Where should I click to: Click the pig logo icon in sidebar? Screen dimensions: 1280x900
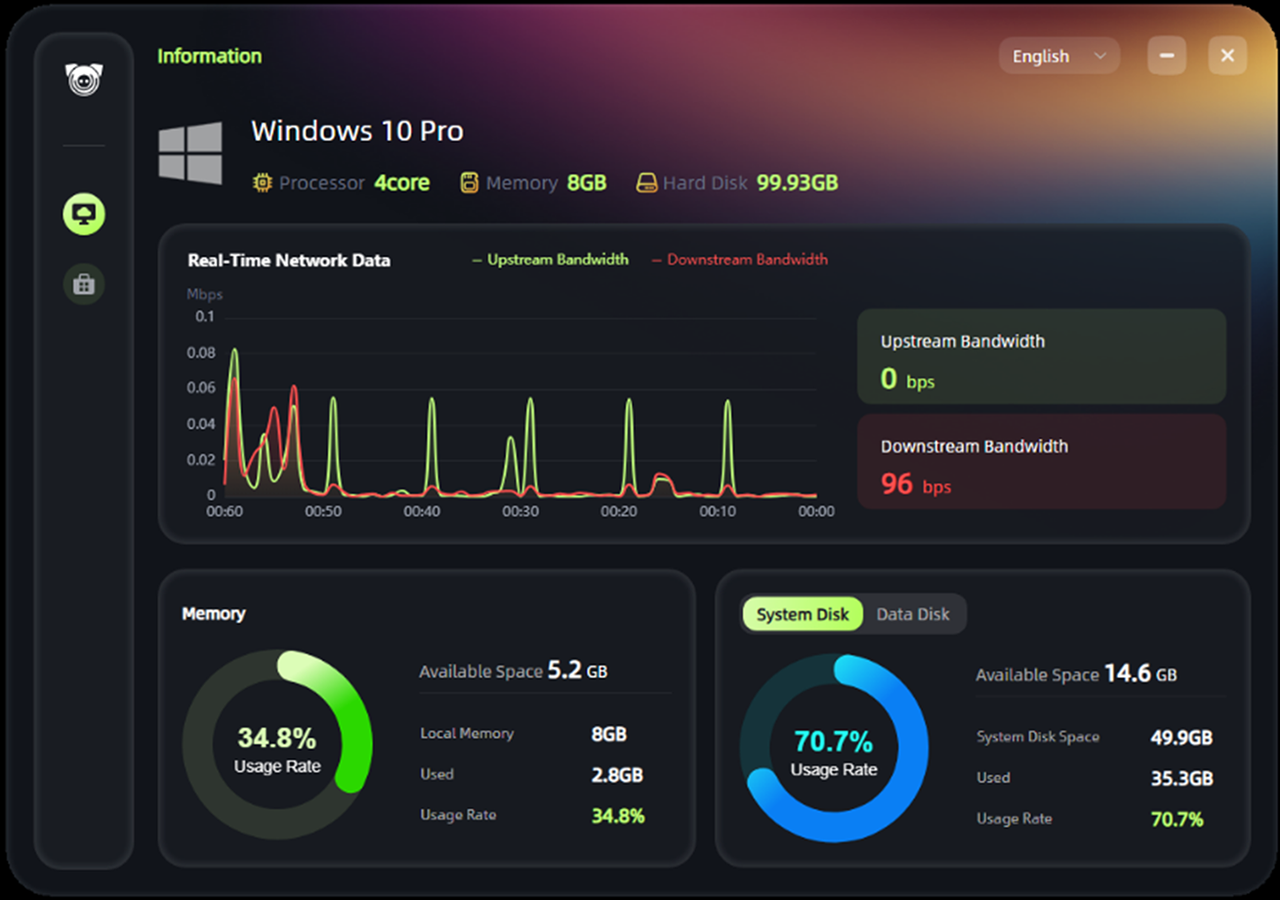[84, 79]
